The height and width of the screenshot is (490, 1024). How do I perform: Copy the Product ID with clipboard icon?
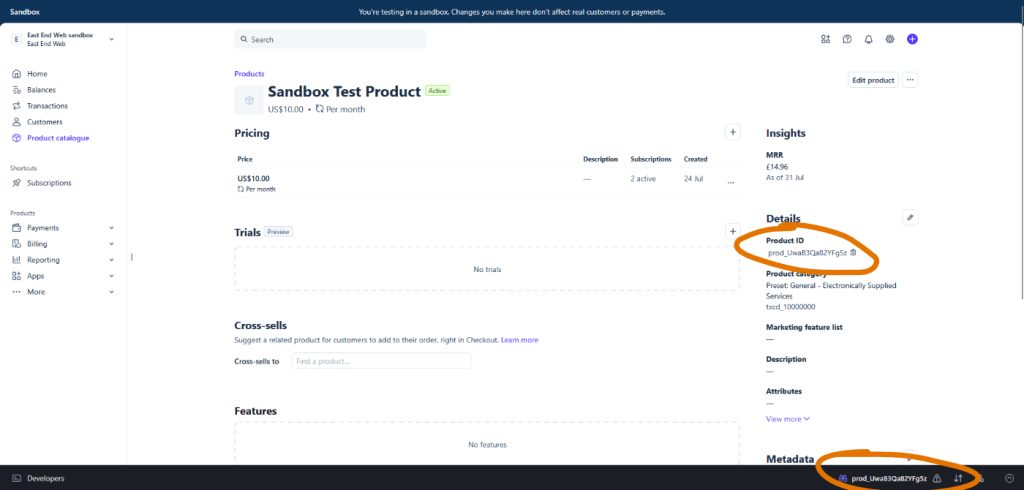tap(853, 252)
